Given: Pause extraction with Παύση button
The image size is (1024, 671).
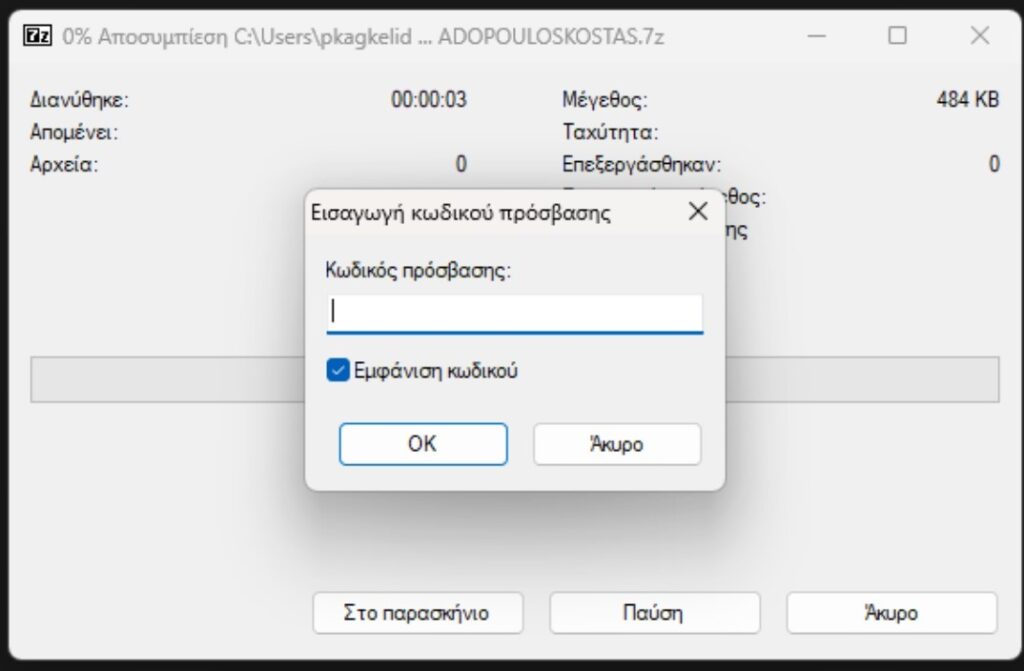Looking at the screenshot, I should (x=655, y=613).
